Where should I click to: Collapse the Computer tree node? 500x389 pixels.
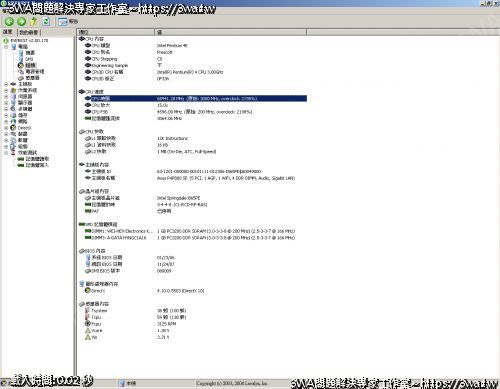(6, 47)
